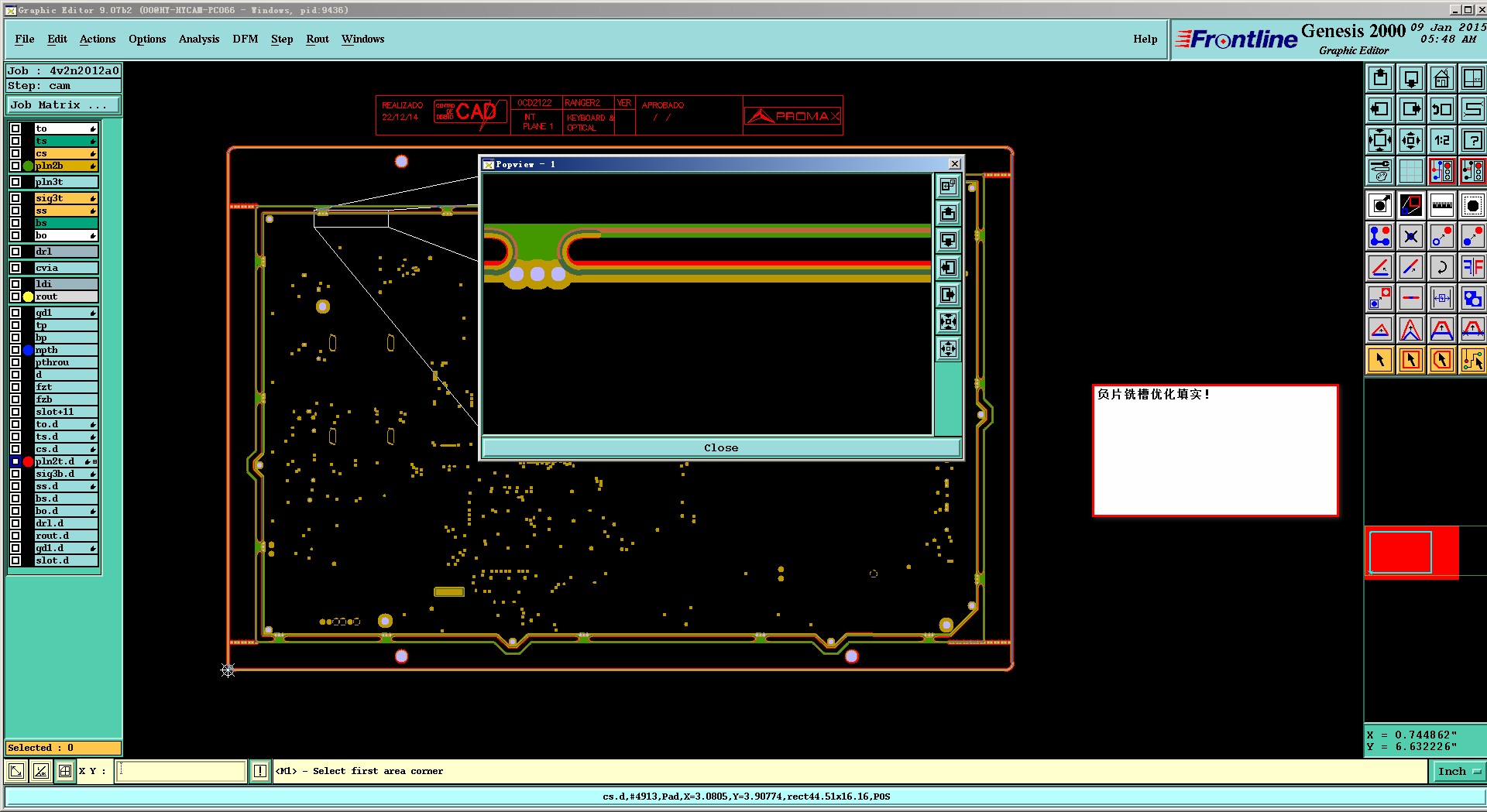
Task: Click the Job Matrix button
Action: coord(64,104)
